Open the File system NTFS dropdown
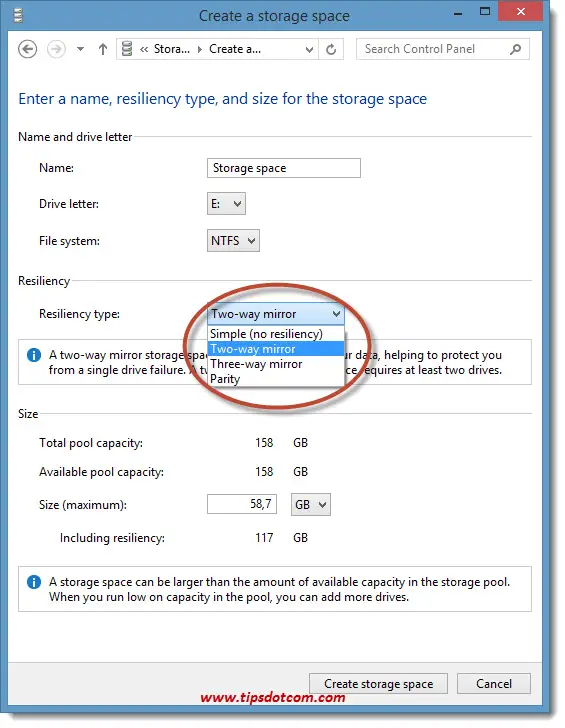This screenshot has width=565, height=728. click(x=233, y=240)
